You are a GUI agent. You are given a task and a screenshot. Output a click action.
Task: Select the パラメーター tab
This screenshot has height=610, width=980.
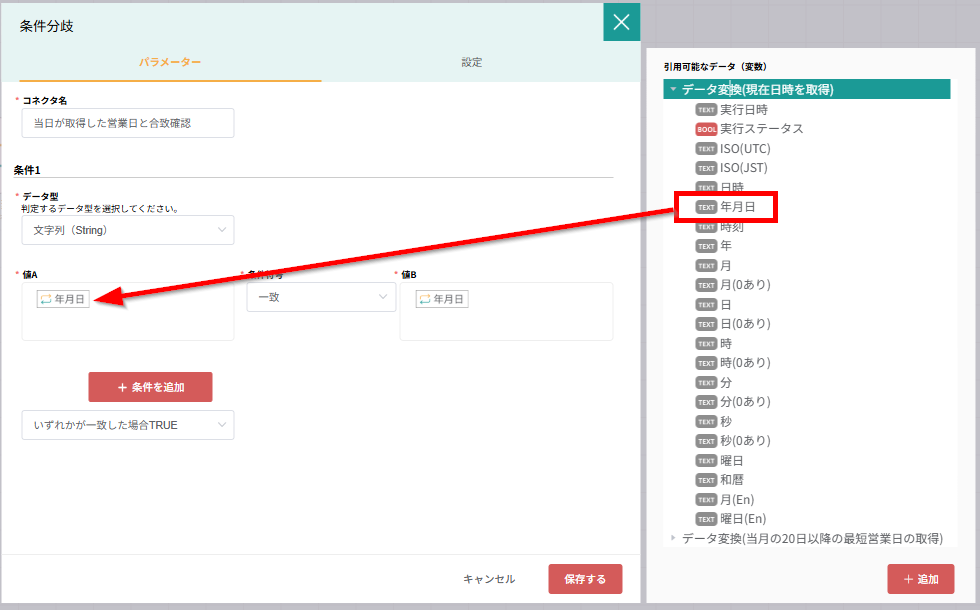170,62
